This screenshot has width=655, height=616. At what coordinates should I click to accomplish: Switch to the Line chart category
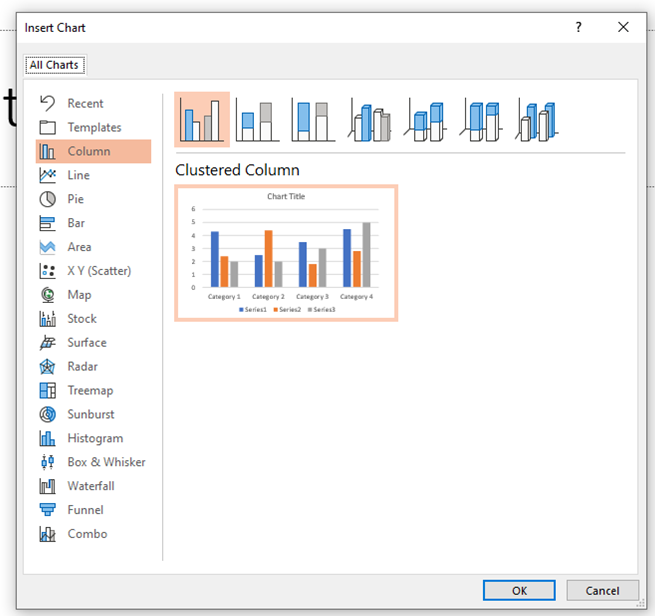[78, 175]
